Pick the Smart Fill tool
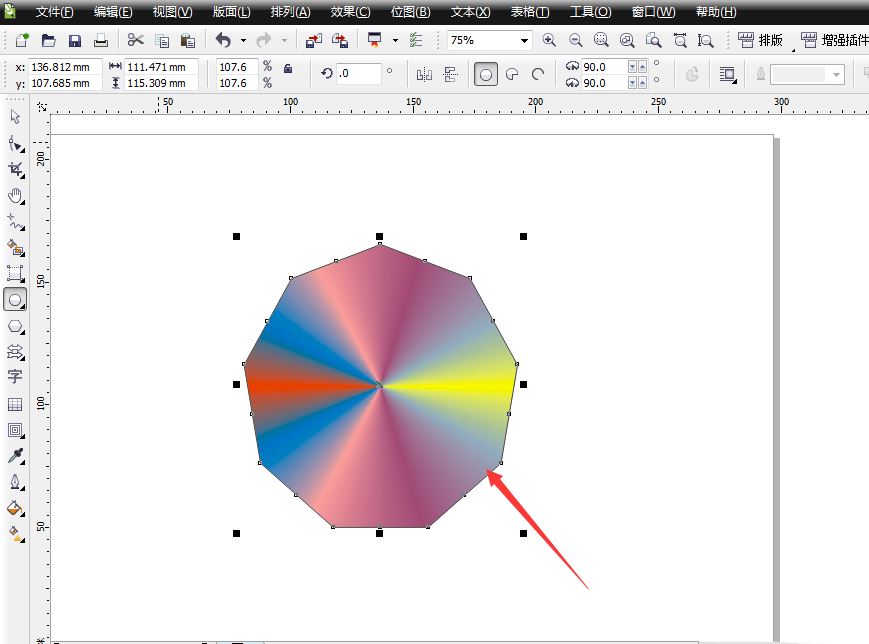 click(14, 246)
